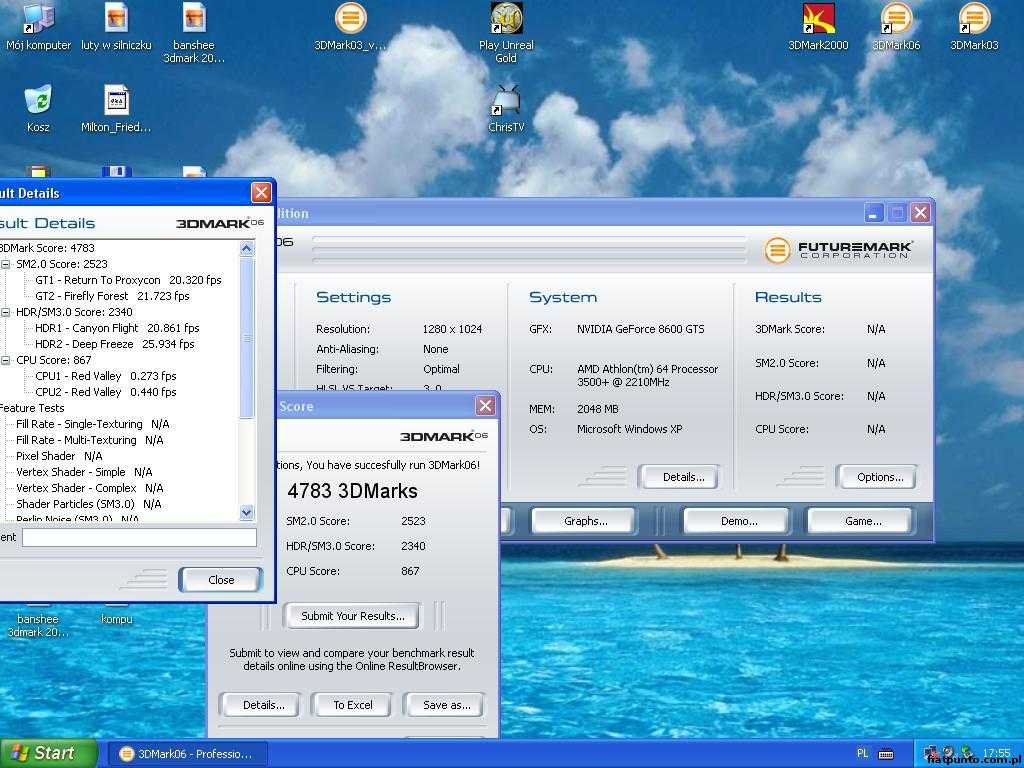The width and height of the screenshot is (1024, 768).
Task: Launch the 3DMark03_v... desktop icon
Action: [x=350, y=27]
